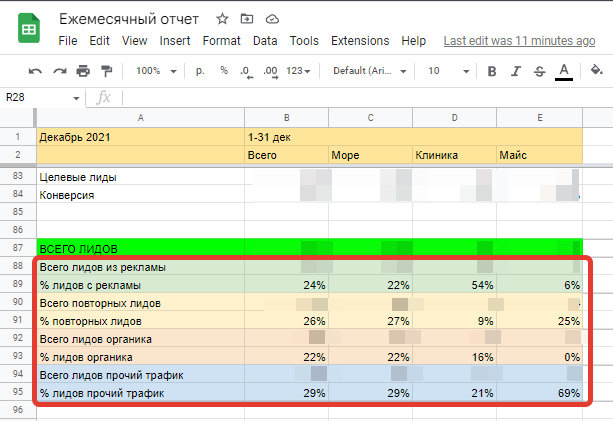Open the Default (Arial) font dropdown
The image size is (613, 421).
click(369, 71)
